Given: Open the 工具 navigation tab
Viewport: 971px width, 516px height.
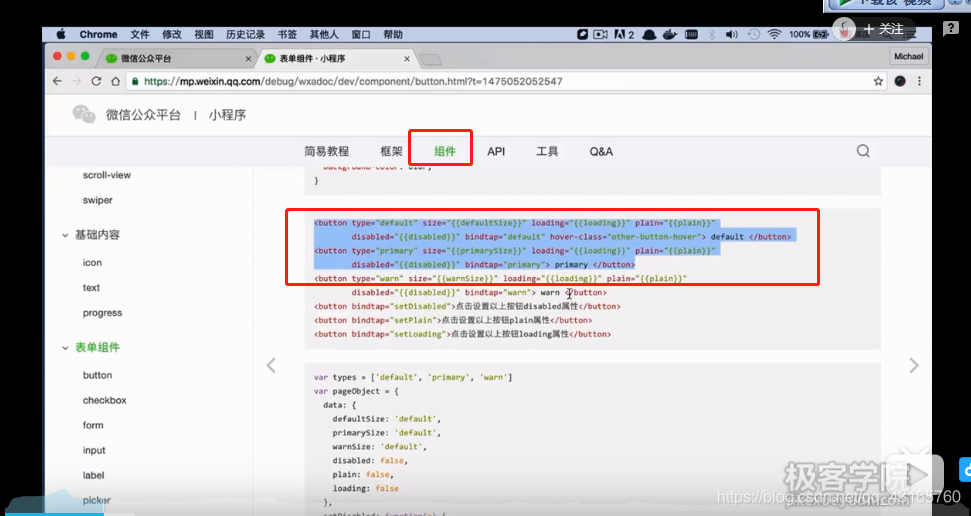Looking at the screenshot, I should point(547,151).
